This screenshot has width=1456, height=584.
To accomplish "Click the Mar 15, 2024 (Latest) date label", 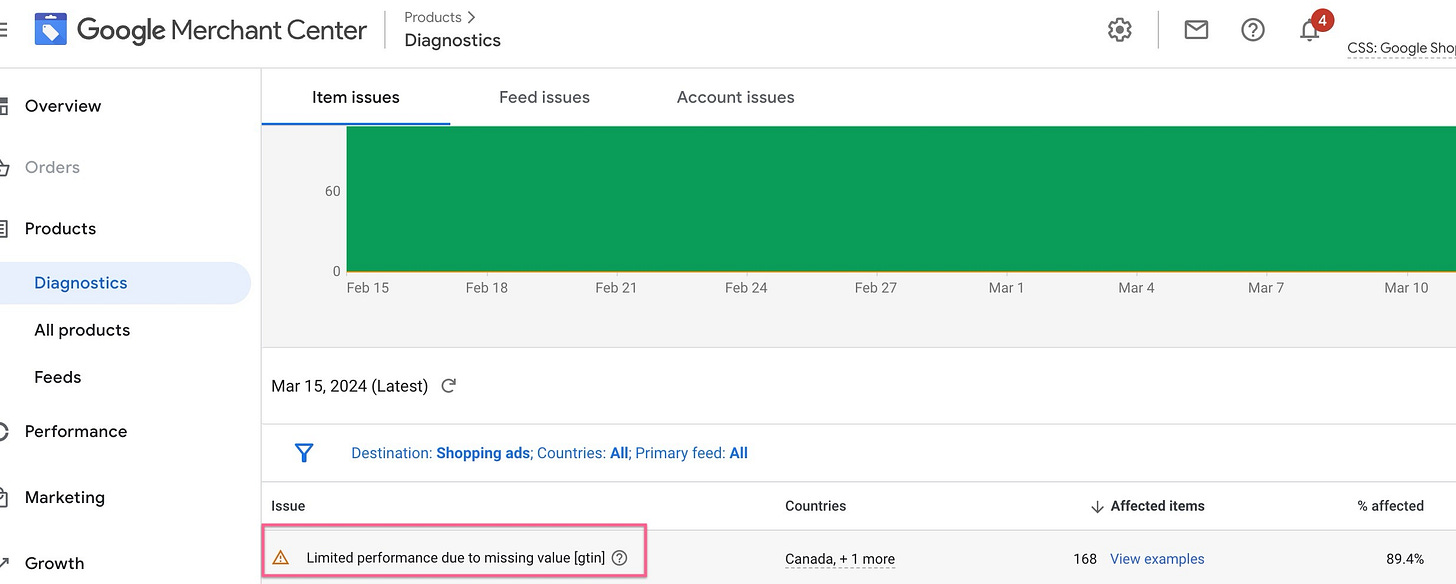I will pyautogui.click(x=349, y=386).
